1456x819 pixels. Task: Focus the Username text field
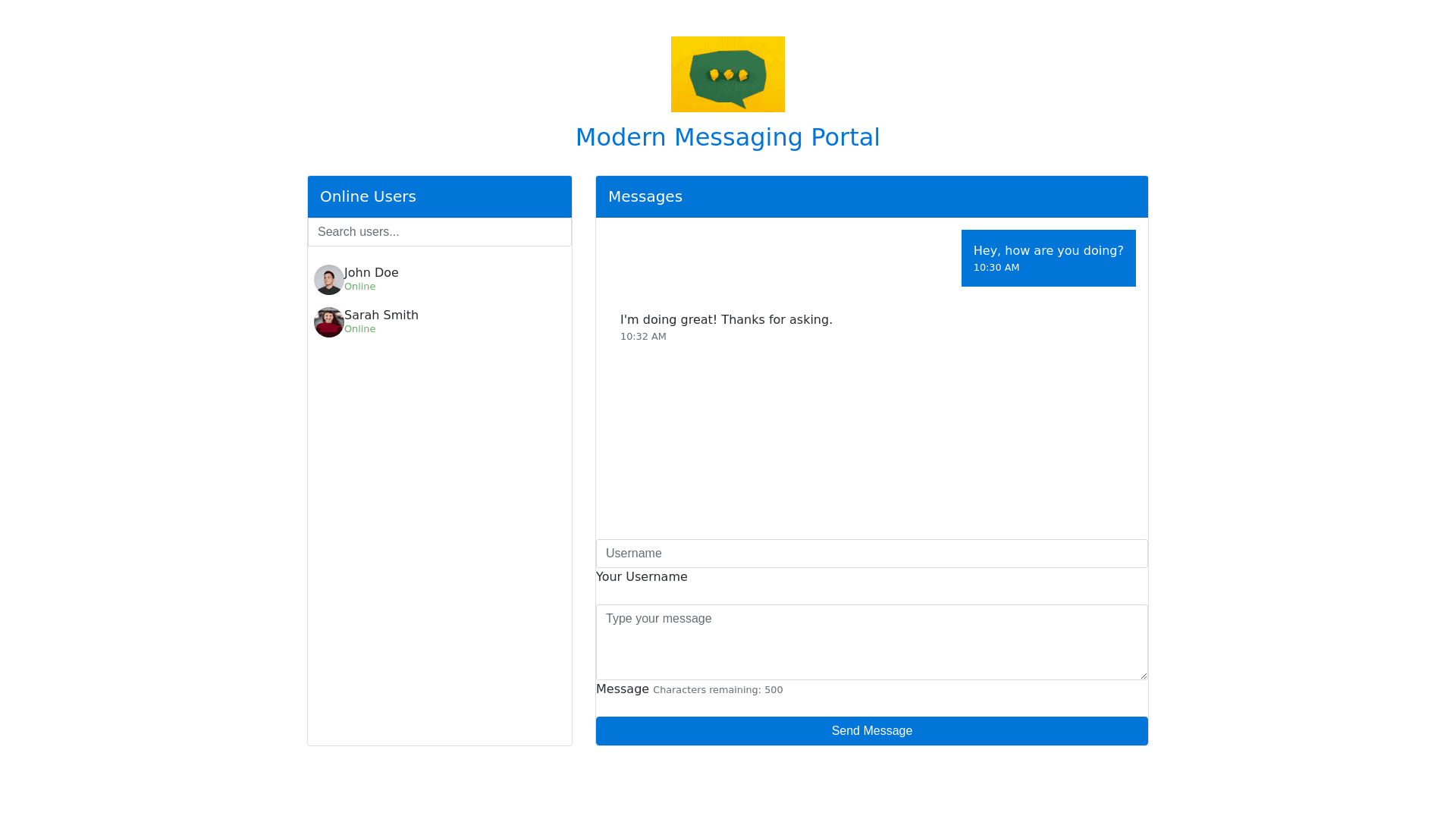[871, 554]
